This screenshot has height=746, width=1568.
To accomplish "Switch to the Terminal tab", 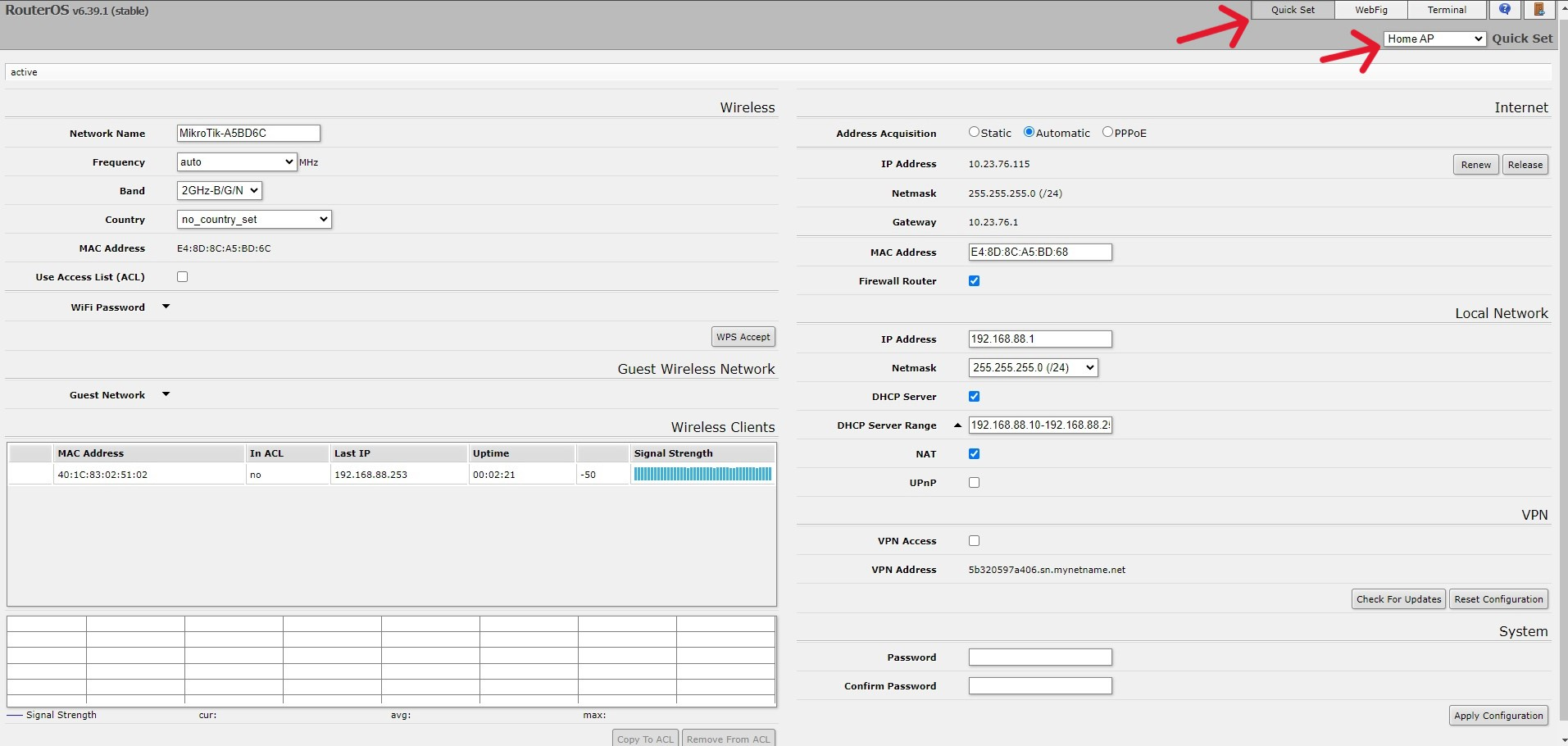I will [x=1447, y=10].
